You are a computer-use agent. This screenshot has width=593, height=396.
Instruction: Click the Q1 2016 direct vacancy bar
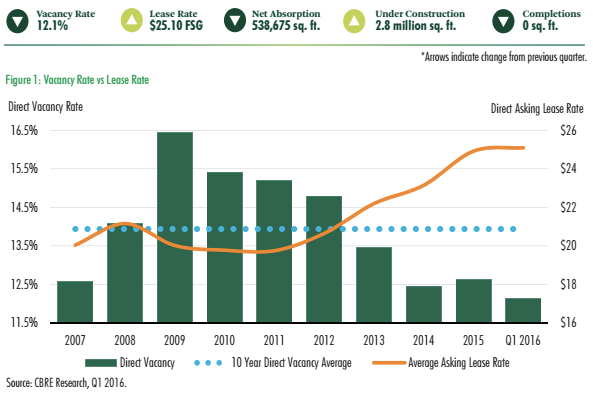[x=523, y=310]
